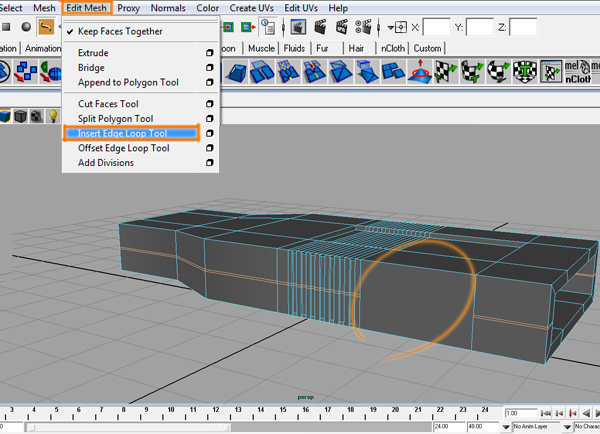Open the Edit Mesh menu
This screenshot has width=600, height=434.
tap(86, 8)
